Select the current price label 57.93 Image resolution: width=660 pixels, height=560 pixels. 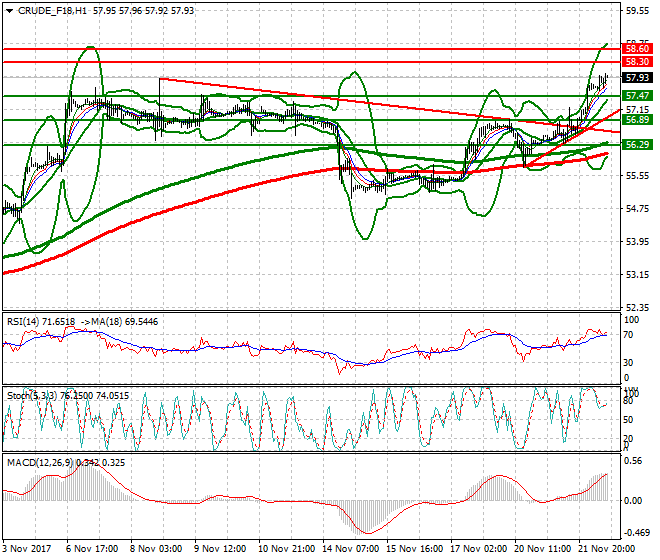637,77
